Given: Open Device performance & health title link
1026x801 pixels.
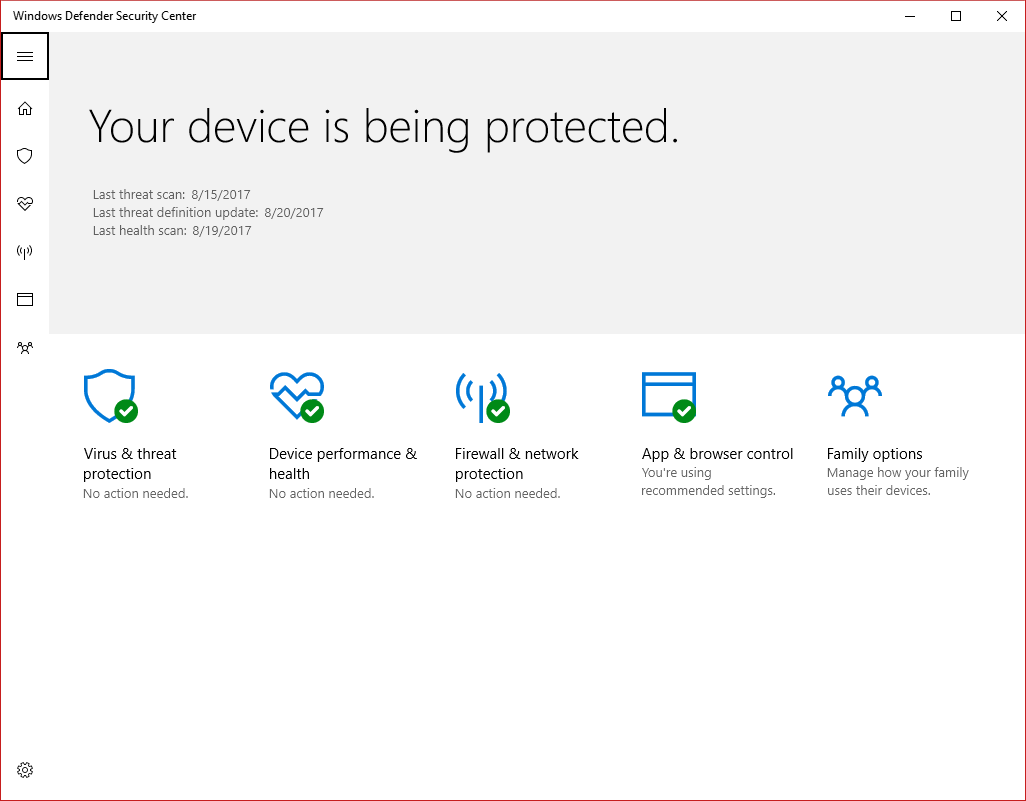Looking at the screenshot, I should (x=343, y=463).
